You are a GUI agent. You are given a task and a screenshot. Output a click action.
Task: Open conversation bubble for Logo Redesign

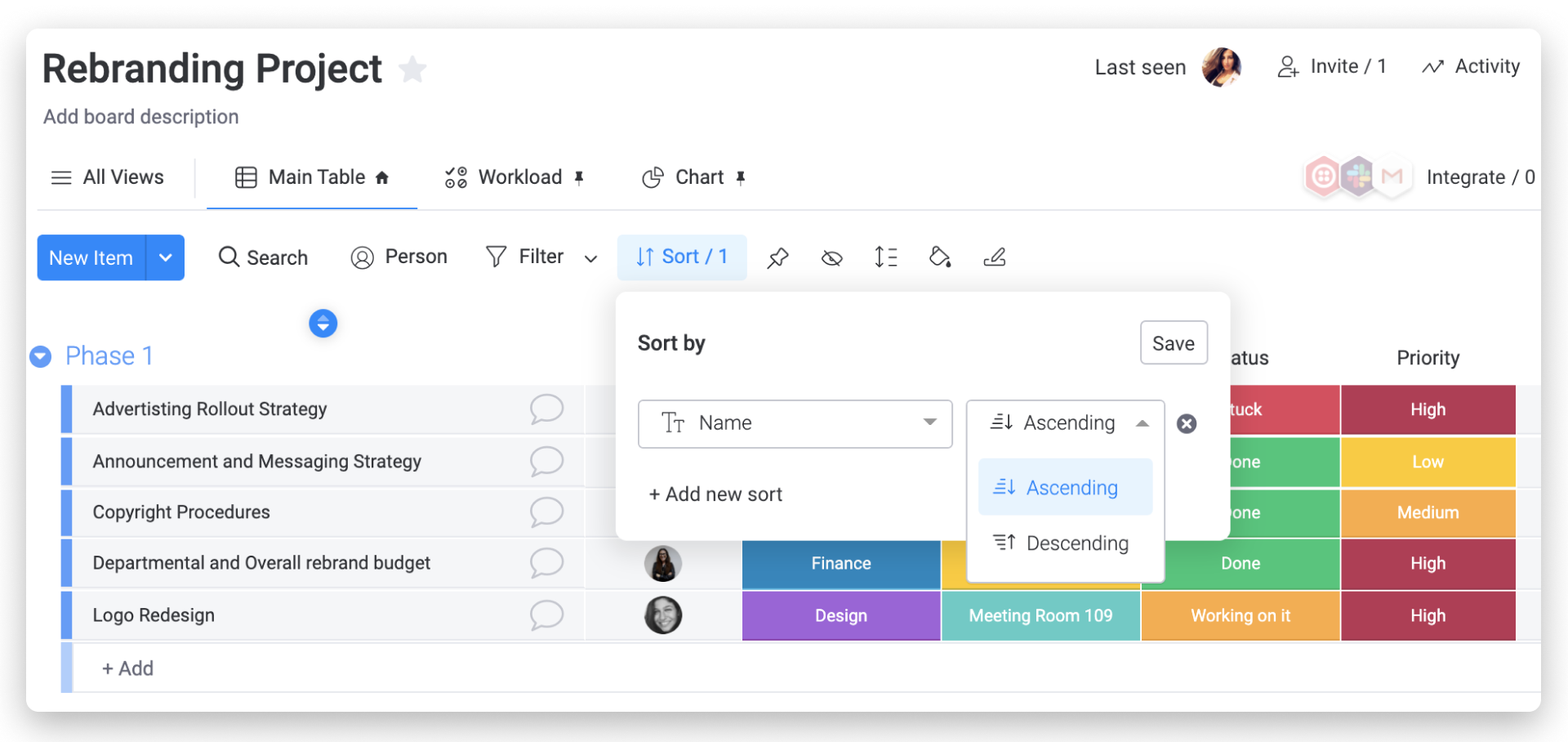[546, 615]
